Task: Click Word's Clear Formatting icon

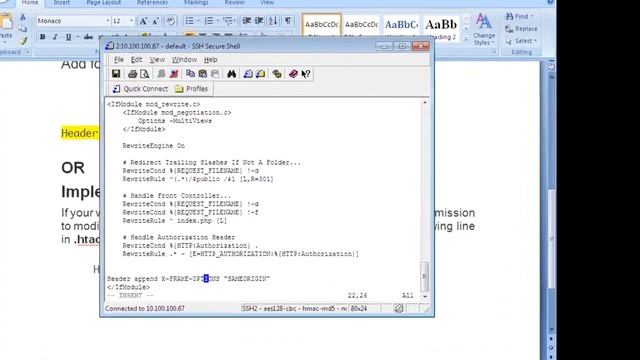Action: 171,21
